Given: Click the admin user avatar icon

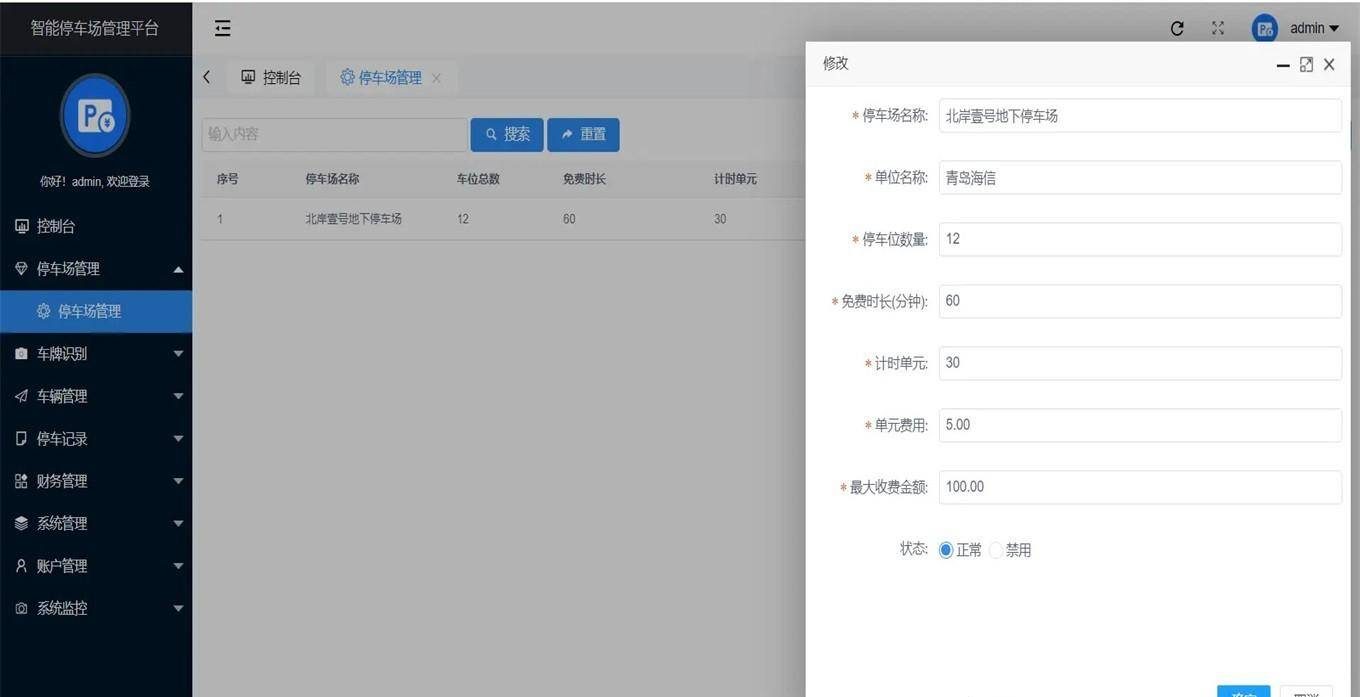Looking at the screenshot, I should (x=1265, y=28).
